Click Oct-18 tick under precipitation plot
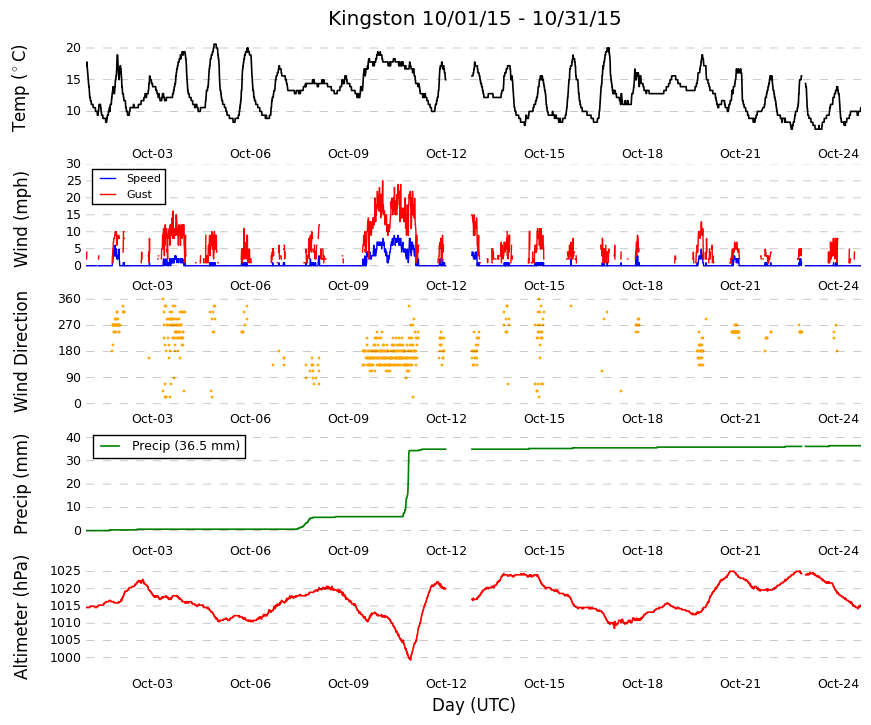This screenshot has height=725, width=871. pyautogui.click(x=642, y=551)
